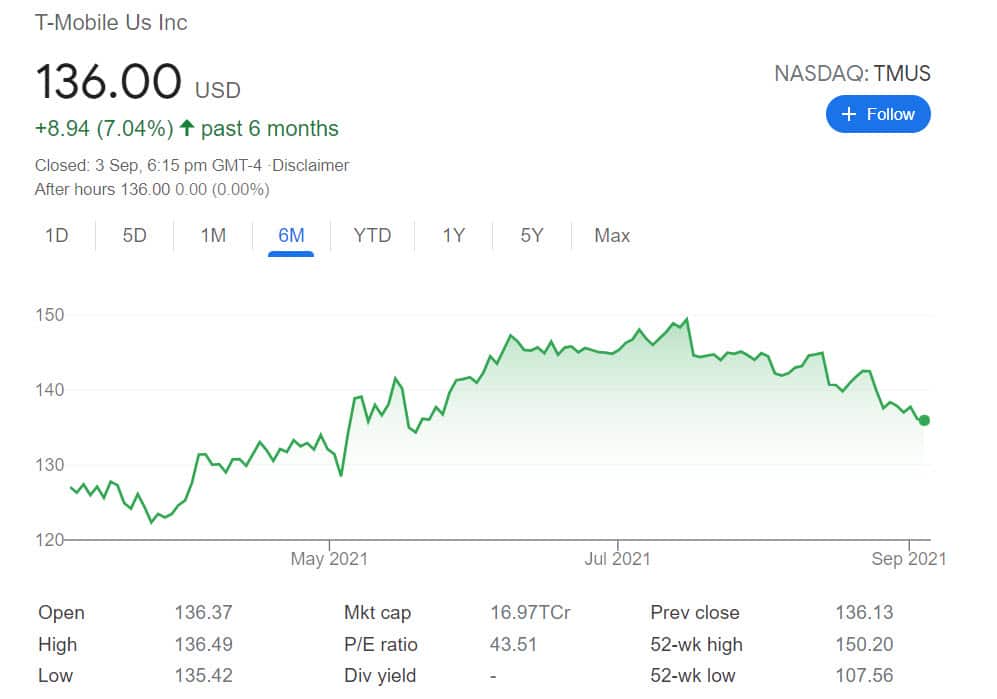The image size is (997, 699).
Task: Open the Disclaimer link
Action: (310, 165)
